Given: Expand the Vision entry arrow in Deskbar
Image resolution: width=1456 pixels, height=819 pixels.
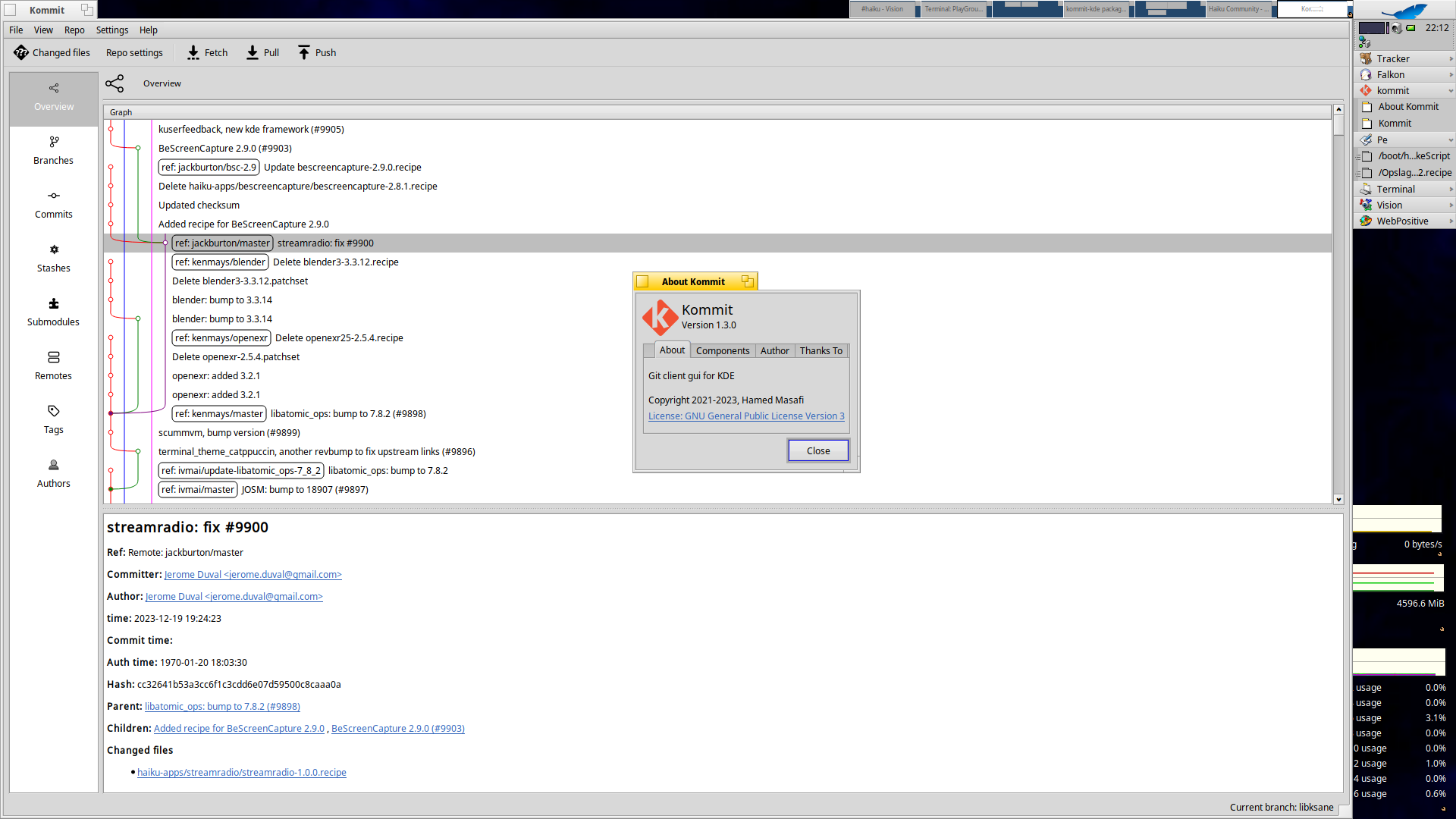Looking at the screenshot, I should pyautogui.click(x=1451, y=205).
